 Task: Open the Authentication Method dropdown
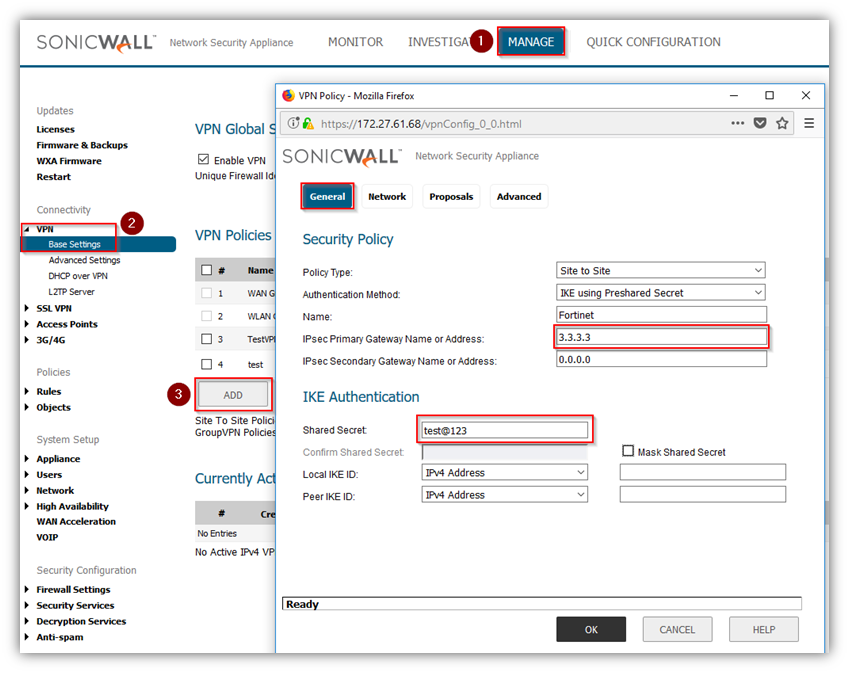point(661,292)
